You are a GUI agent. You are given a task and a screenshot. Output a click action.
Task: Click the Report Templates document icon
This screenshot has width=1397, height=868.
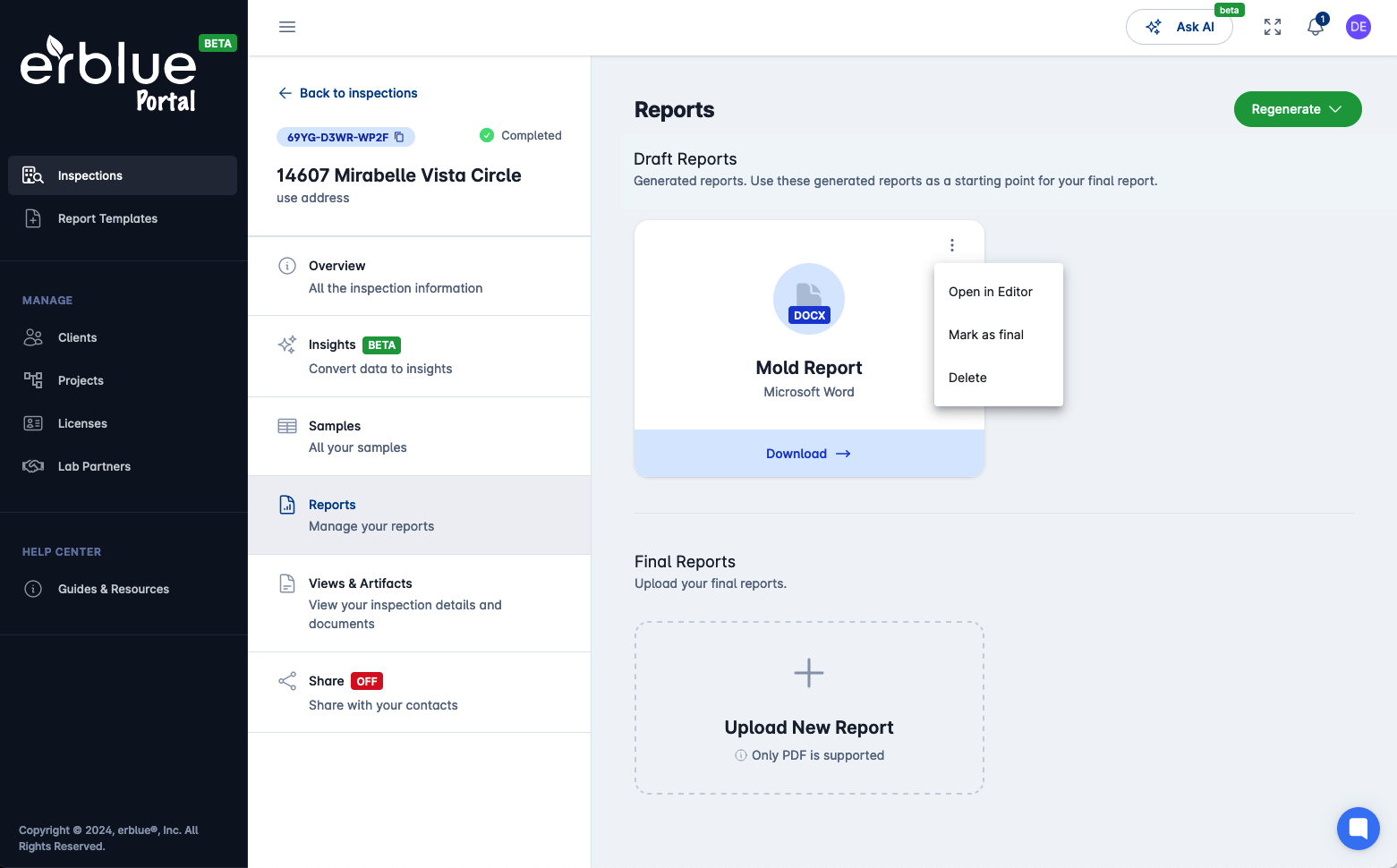(x=33, y=218)
